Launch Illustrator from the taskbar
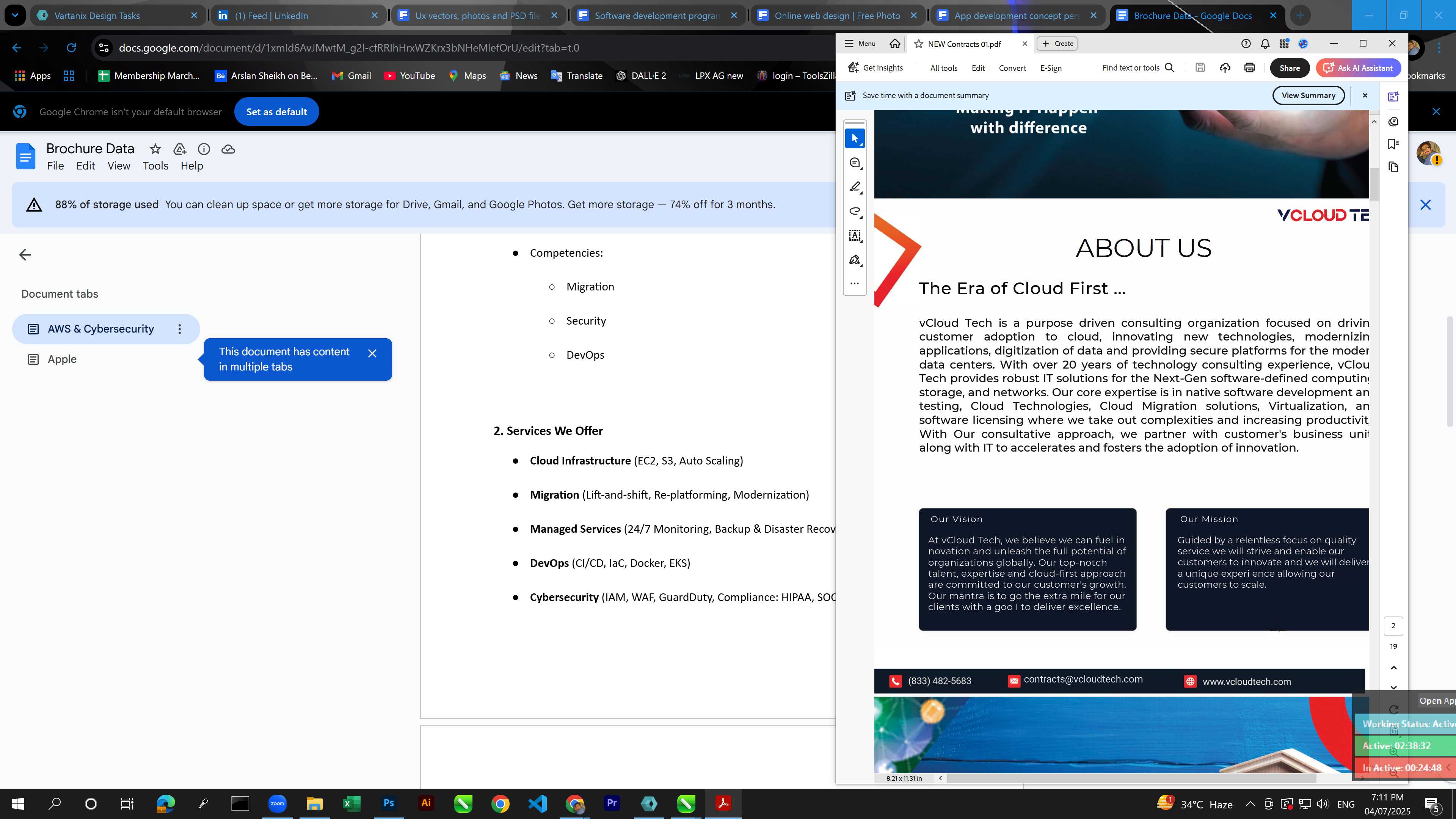This screenshot has height=819, width=1456. tap(425, 803)
